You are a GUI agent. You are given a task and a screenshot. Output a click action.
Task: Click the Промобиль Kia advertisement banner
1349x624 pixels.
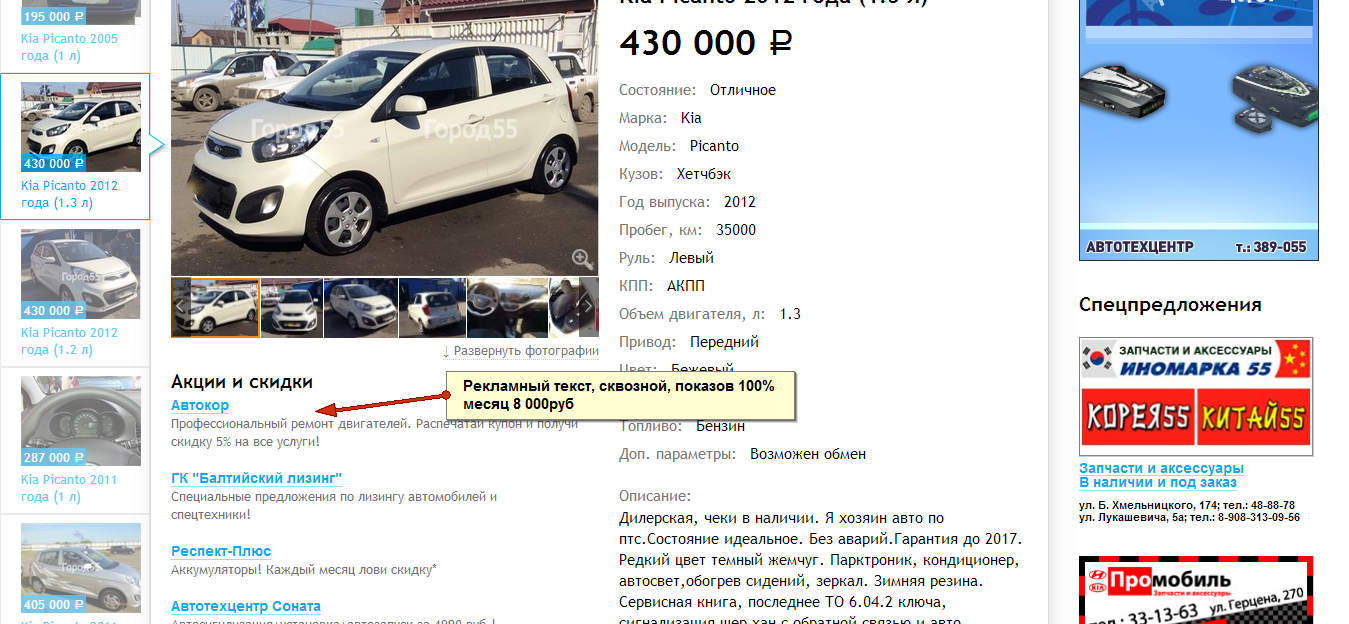1196,590
